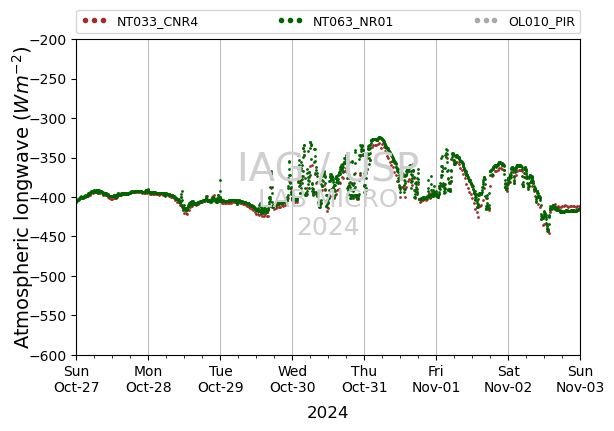
Task: Click the Wed Oct-30 x-axis label
Action: tap(293, 379)
